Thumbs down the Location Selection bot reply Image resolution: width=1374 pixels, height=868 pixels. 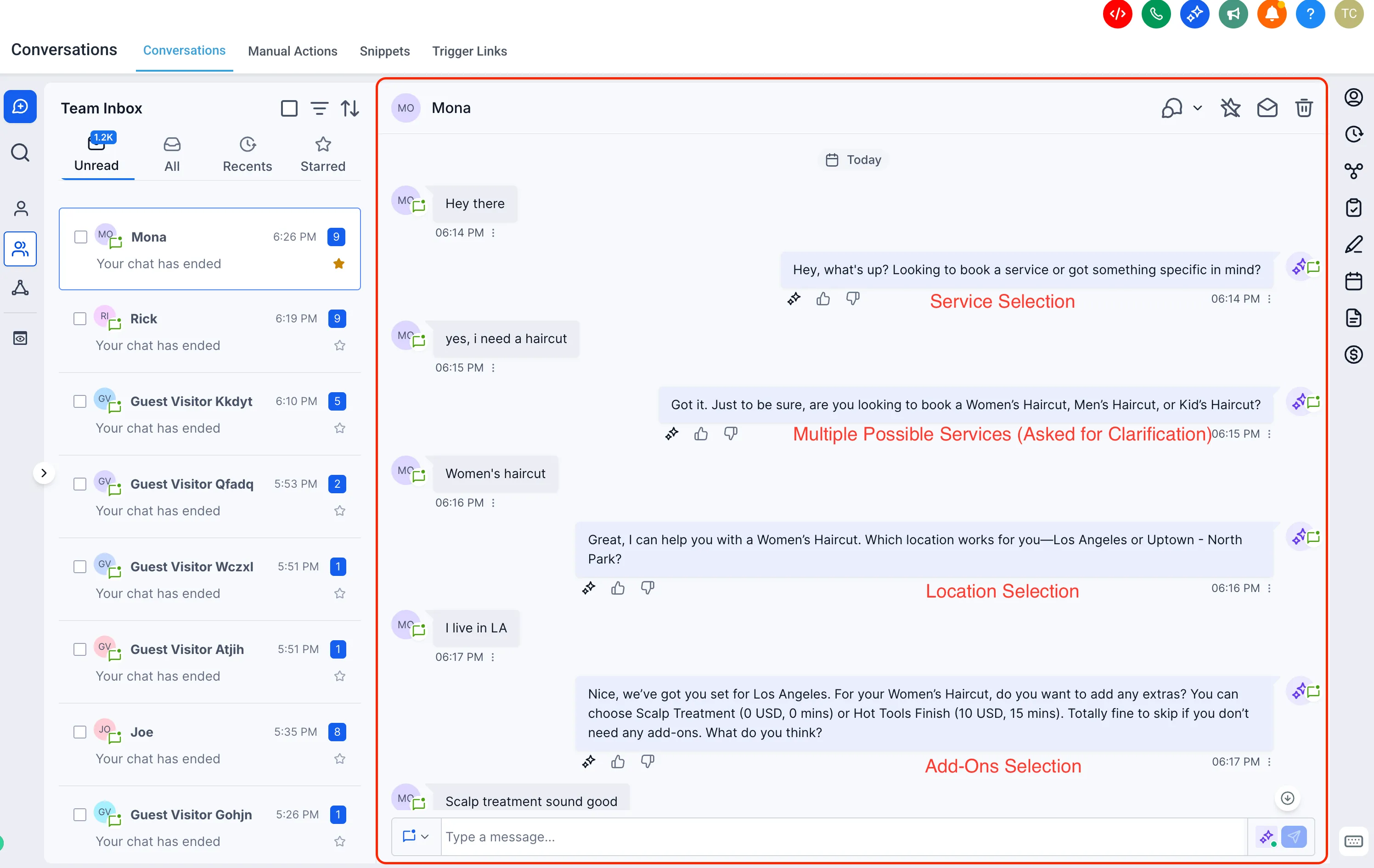click(x=647, y=587)
